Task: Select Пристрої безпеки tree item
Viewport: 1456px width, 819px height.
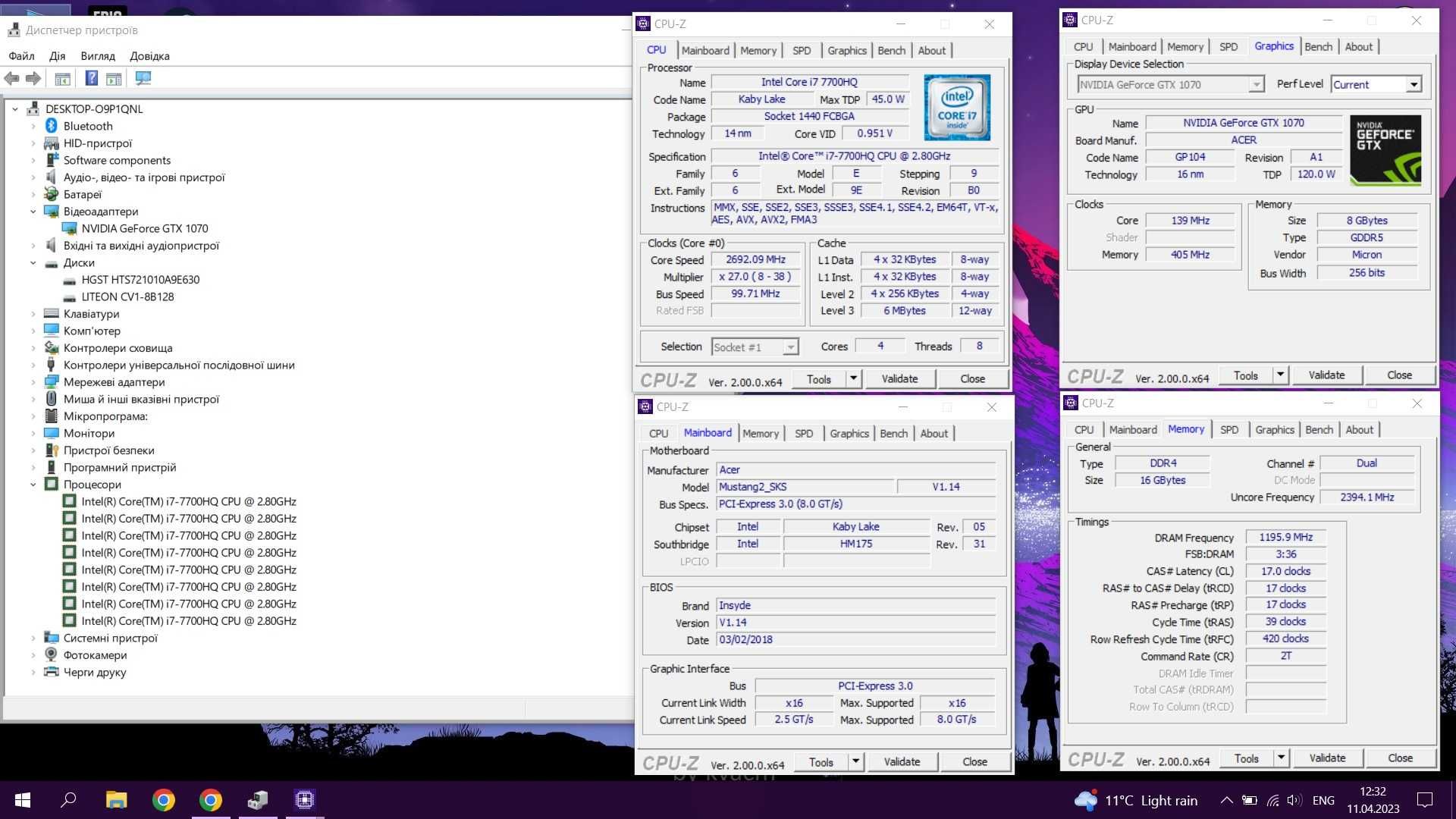Action: point(108,450)
